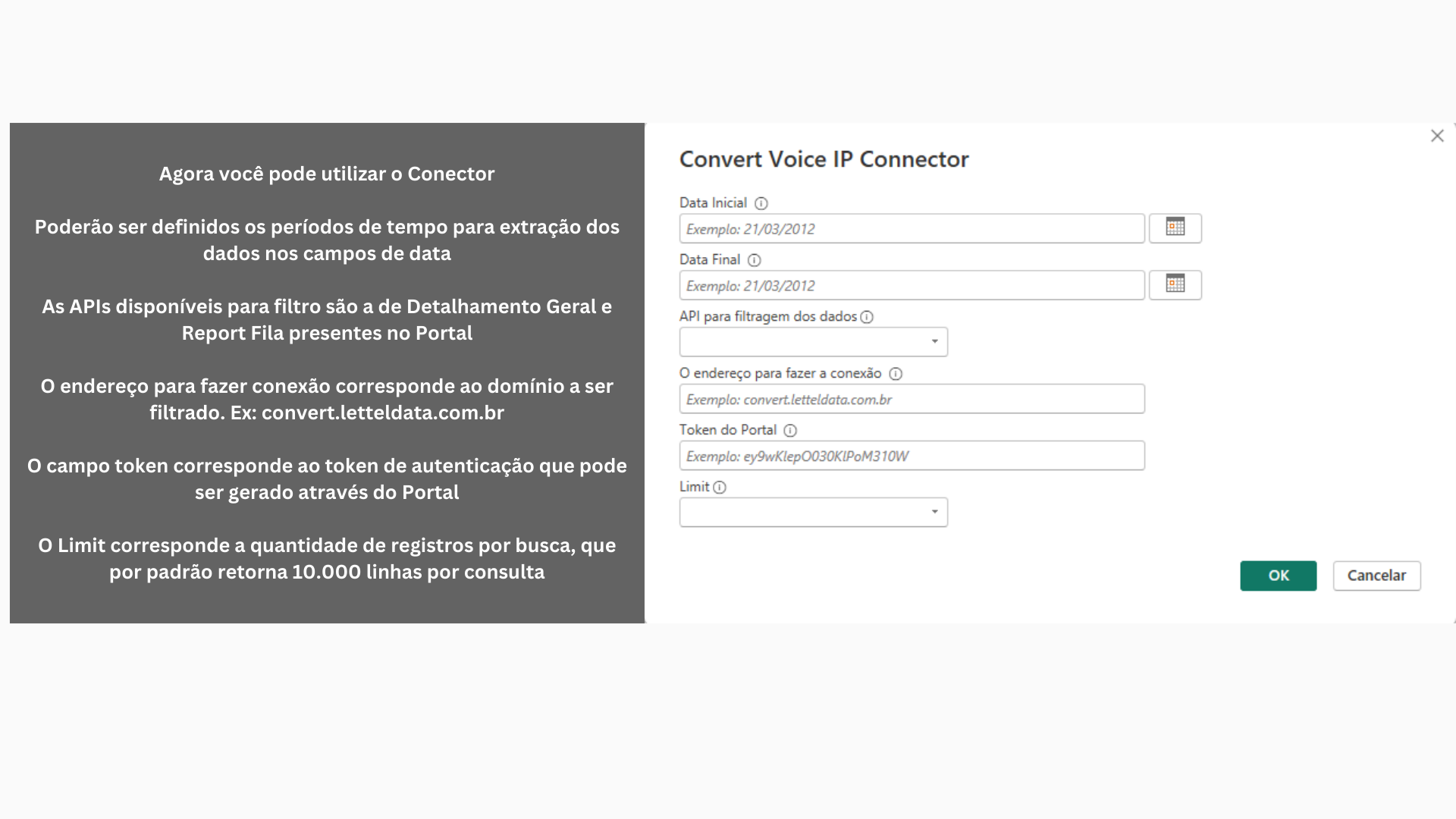This screenshot has width=1456, height=819.
Task: Focus the Data Final date input
Action: [912, 285]
